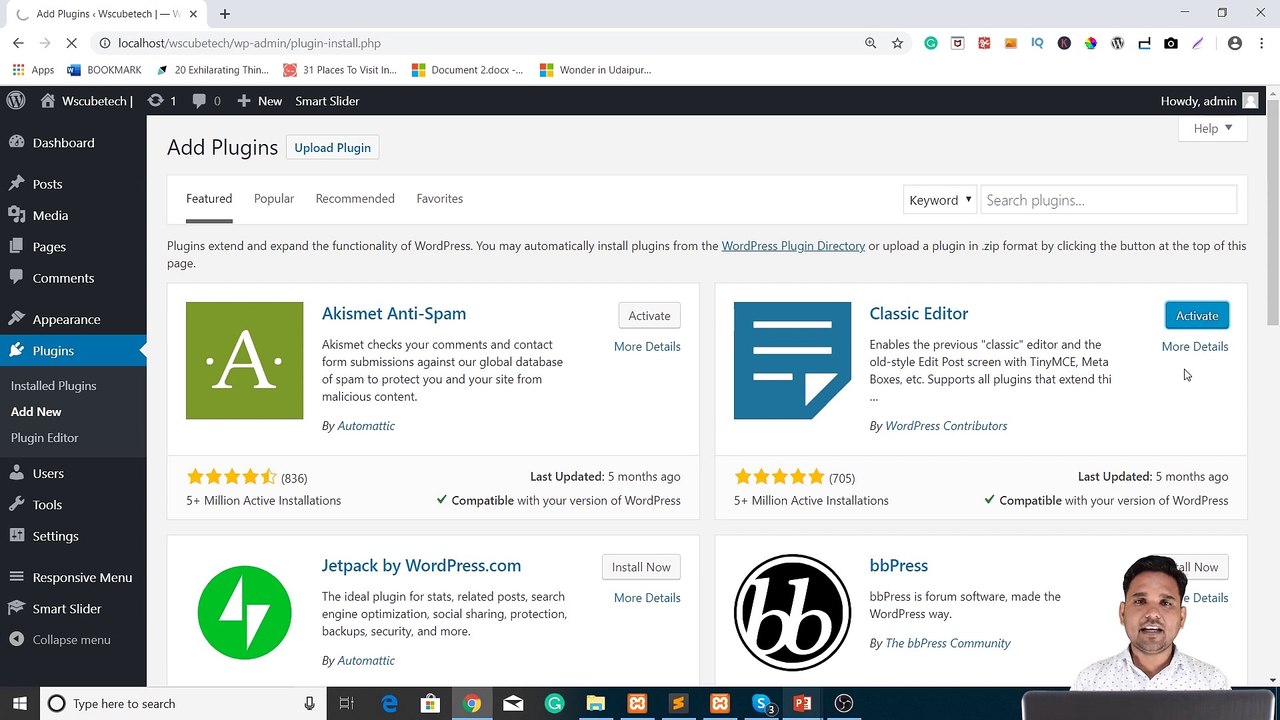Stop loading the page
Screen dimensions: 1280x720
(71, 43)
